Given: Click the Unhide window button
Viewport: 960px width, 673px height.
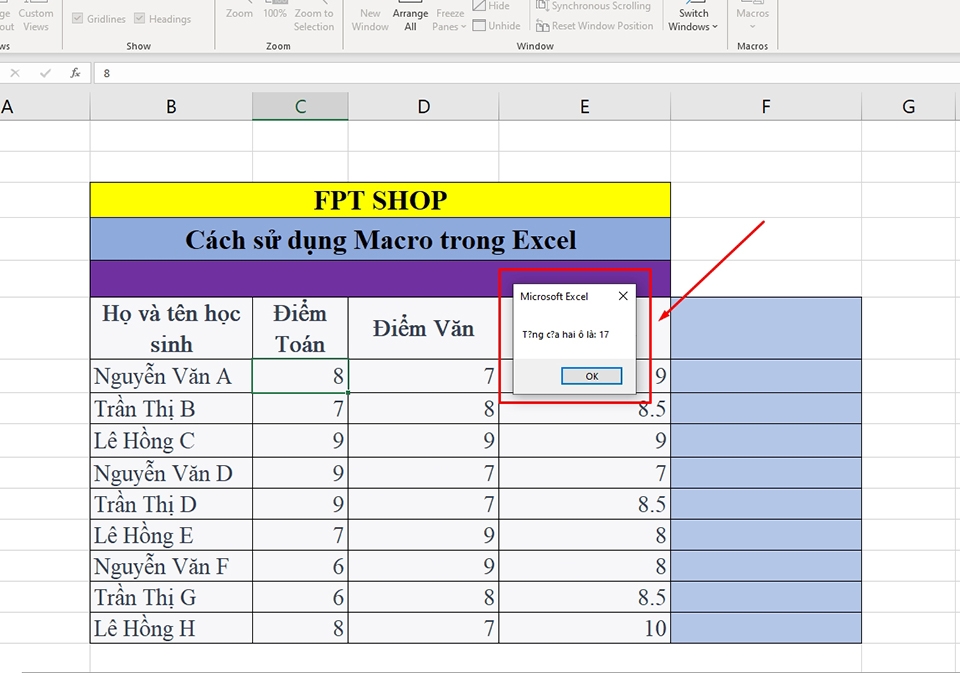Looking at the screenshot, I should [497, 26].
